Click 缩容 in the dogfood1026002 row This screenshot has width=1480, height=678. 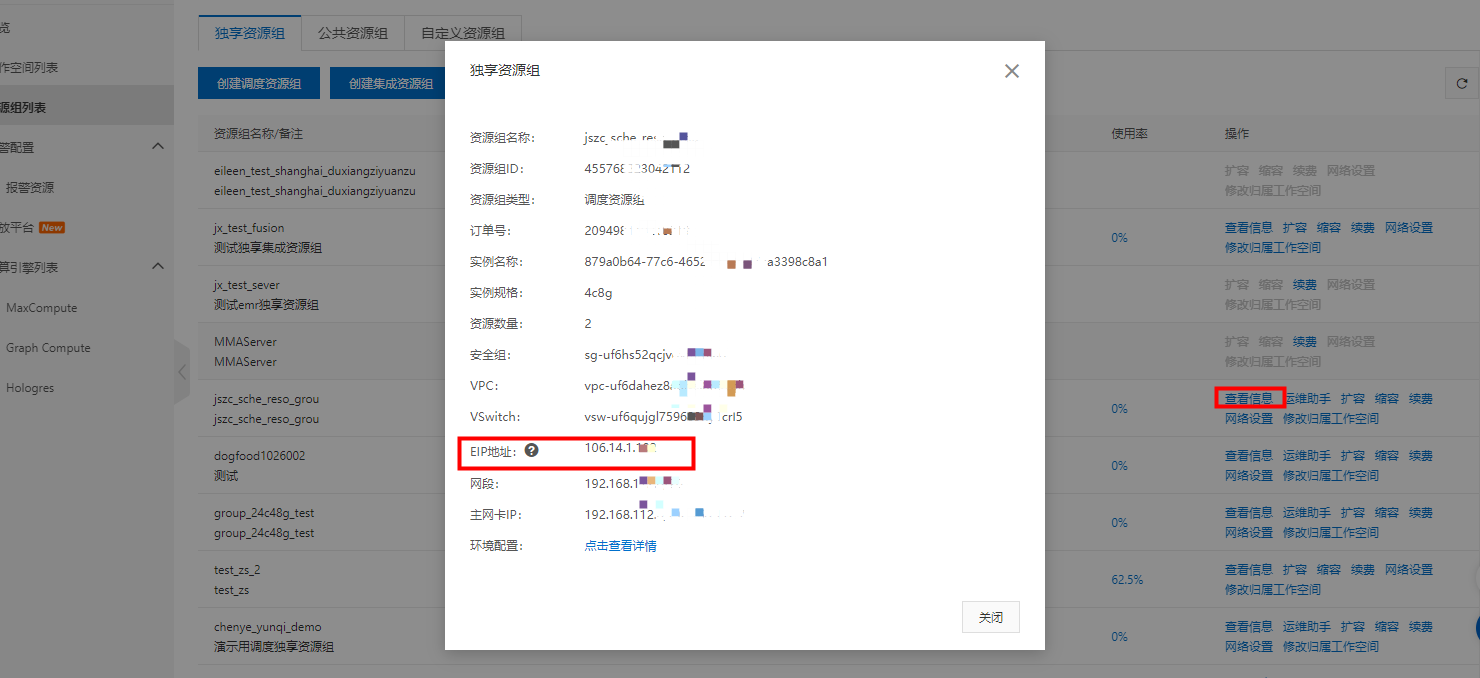pyautogui.click(x=1387, y=456)
